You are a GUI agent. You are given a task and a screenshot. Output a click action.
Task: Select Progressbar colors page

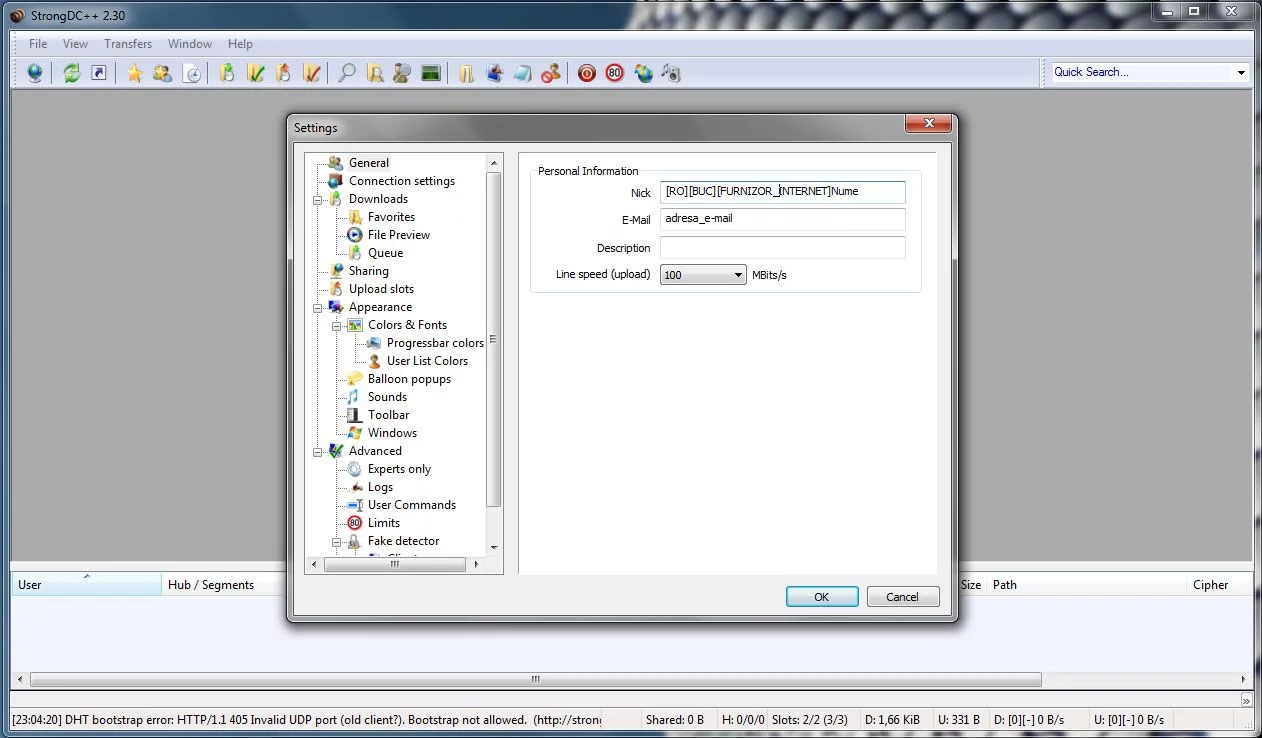(x=435, y=343)
